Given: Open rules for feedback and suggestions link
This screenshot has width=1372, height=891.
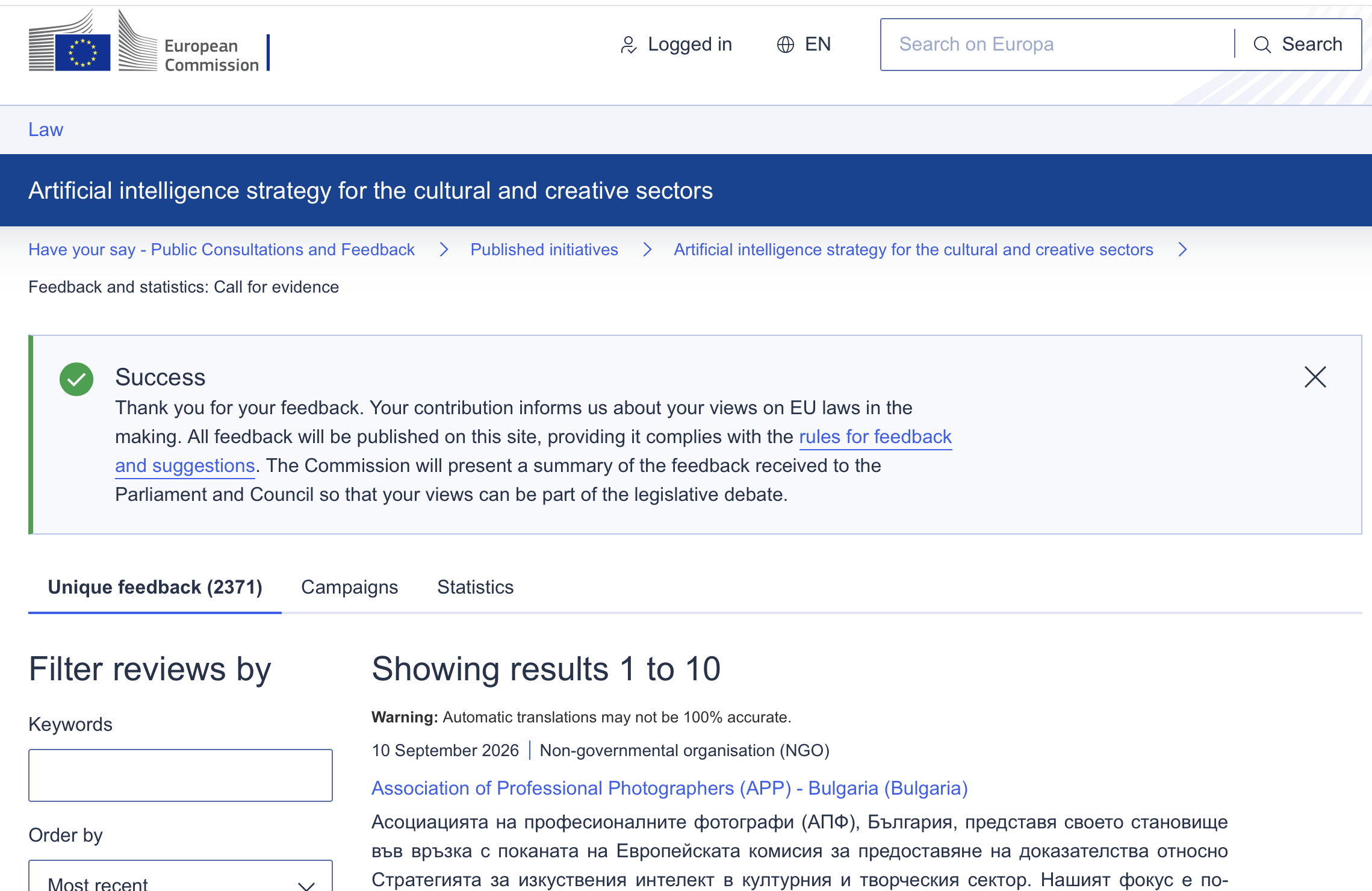Looking at the screenshot, I should click(x=875, y=436).
